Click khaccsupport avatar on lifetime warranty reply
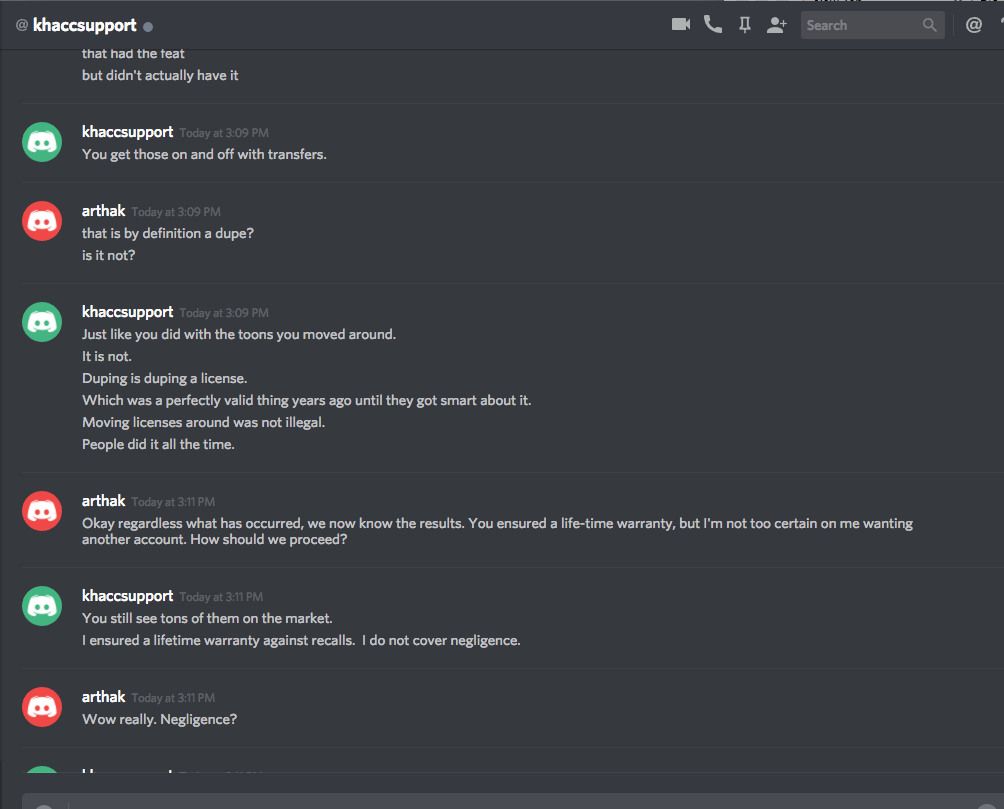 42,605
